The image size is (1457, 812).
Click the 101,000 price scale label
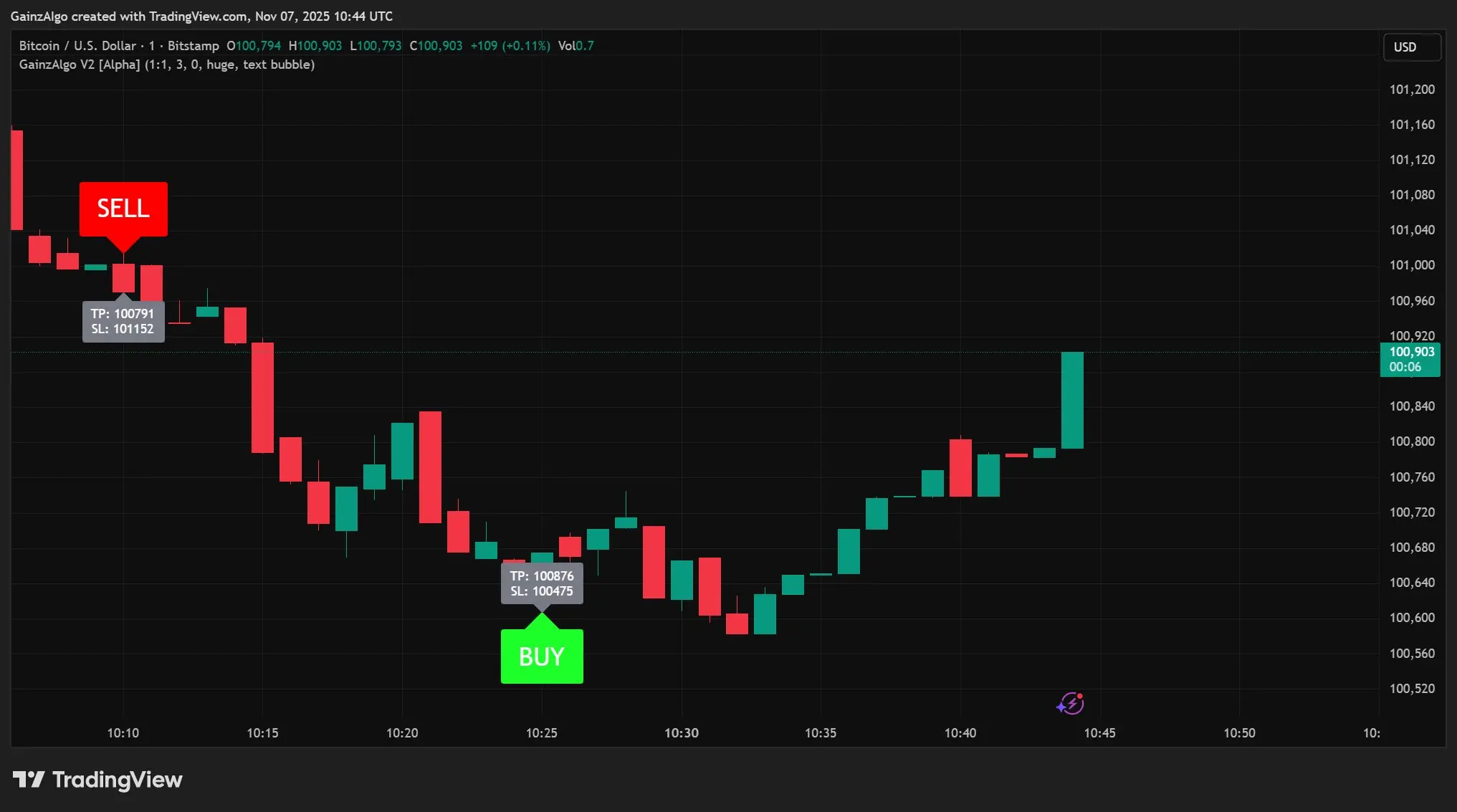click(1411, 265)
